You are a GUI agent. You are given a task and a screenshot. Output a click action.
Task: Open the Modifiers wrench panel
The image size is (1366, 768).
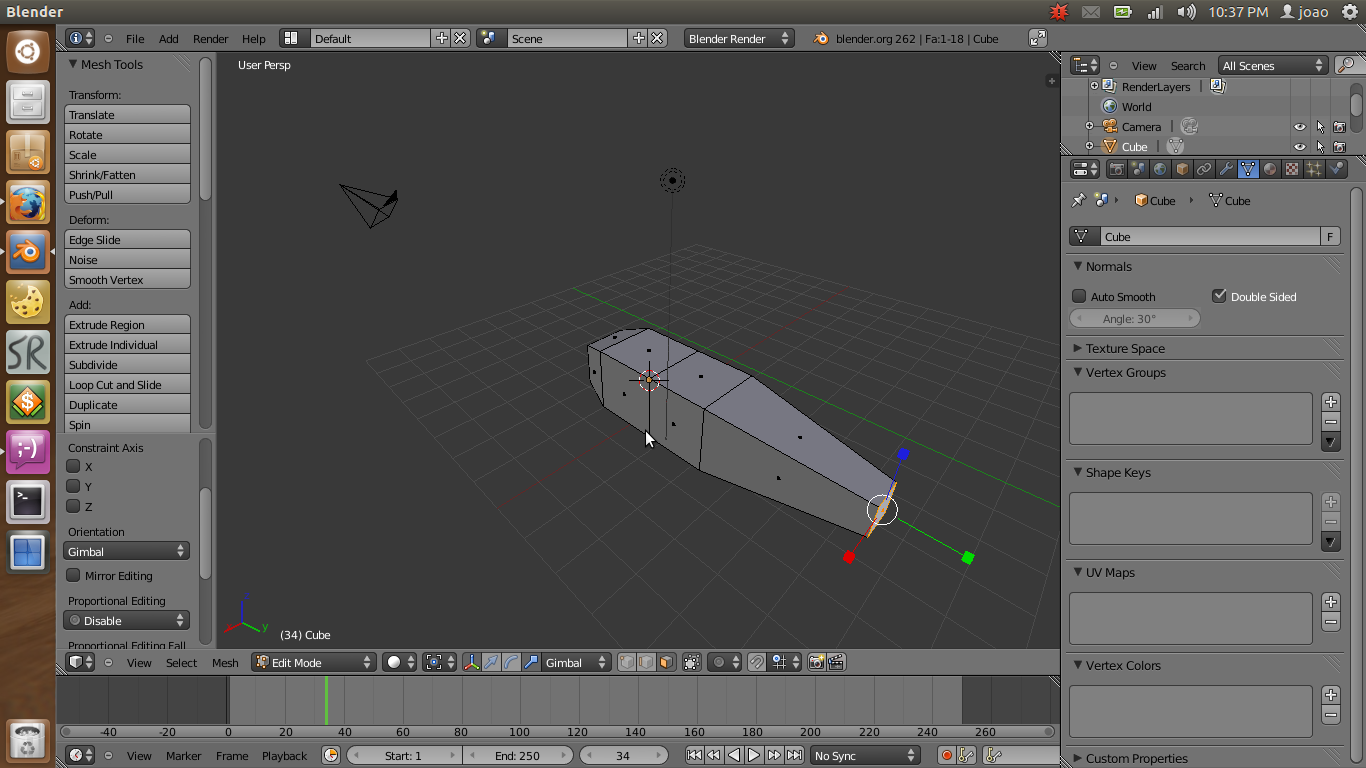(x=1226, y=169)
